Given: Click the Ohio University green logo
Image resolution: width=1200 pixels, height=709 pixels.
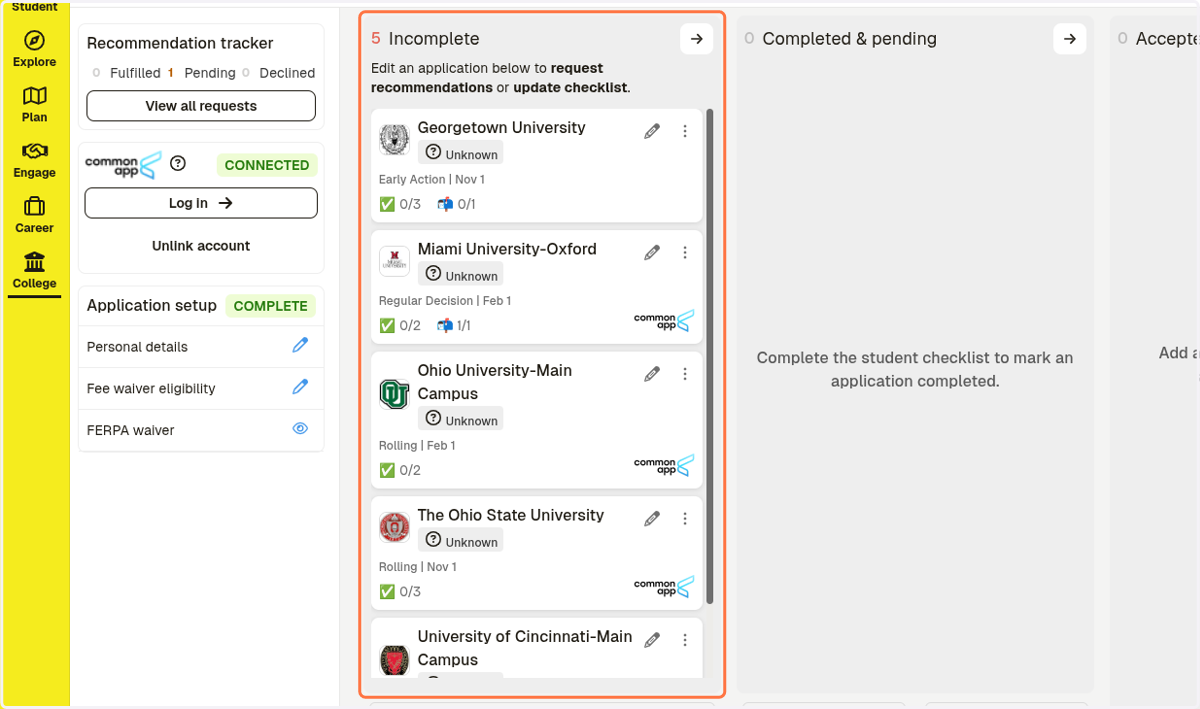Looking at the screenshot, I should (x=394, y=394).
